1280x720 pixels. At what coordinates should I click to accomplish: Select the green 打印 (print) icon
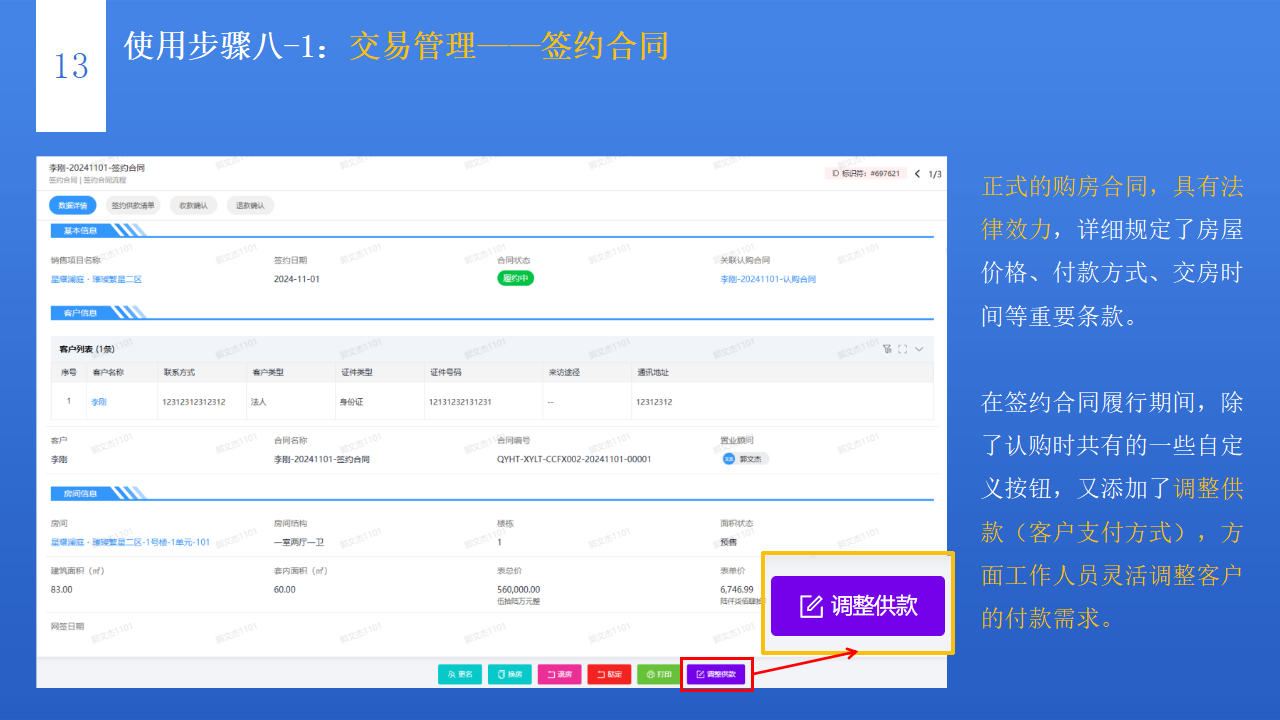(x=658, y=674)
